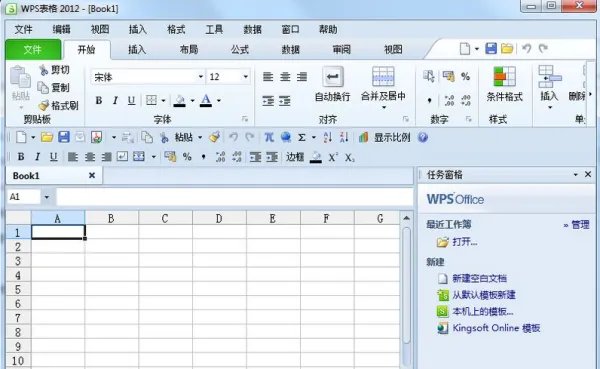The image size is (600, 369).
Task: Click the chart icon in the standard toolbar
Action: pyautogui.click(x=364, y=137)
